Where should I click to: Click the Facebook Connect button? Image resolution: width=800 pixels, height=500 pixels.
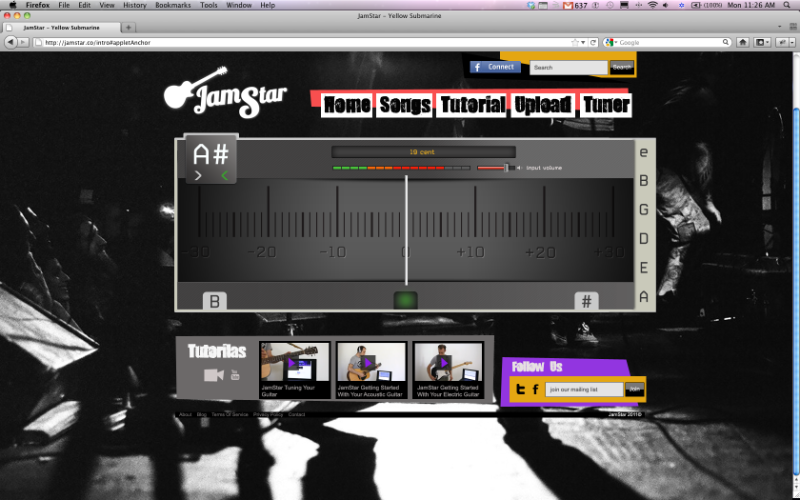[495, 67]
